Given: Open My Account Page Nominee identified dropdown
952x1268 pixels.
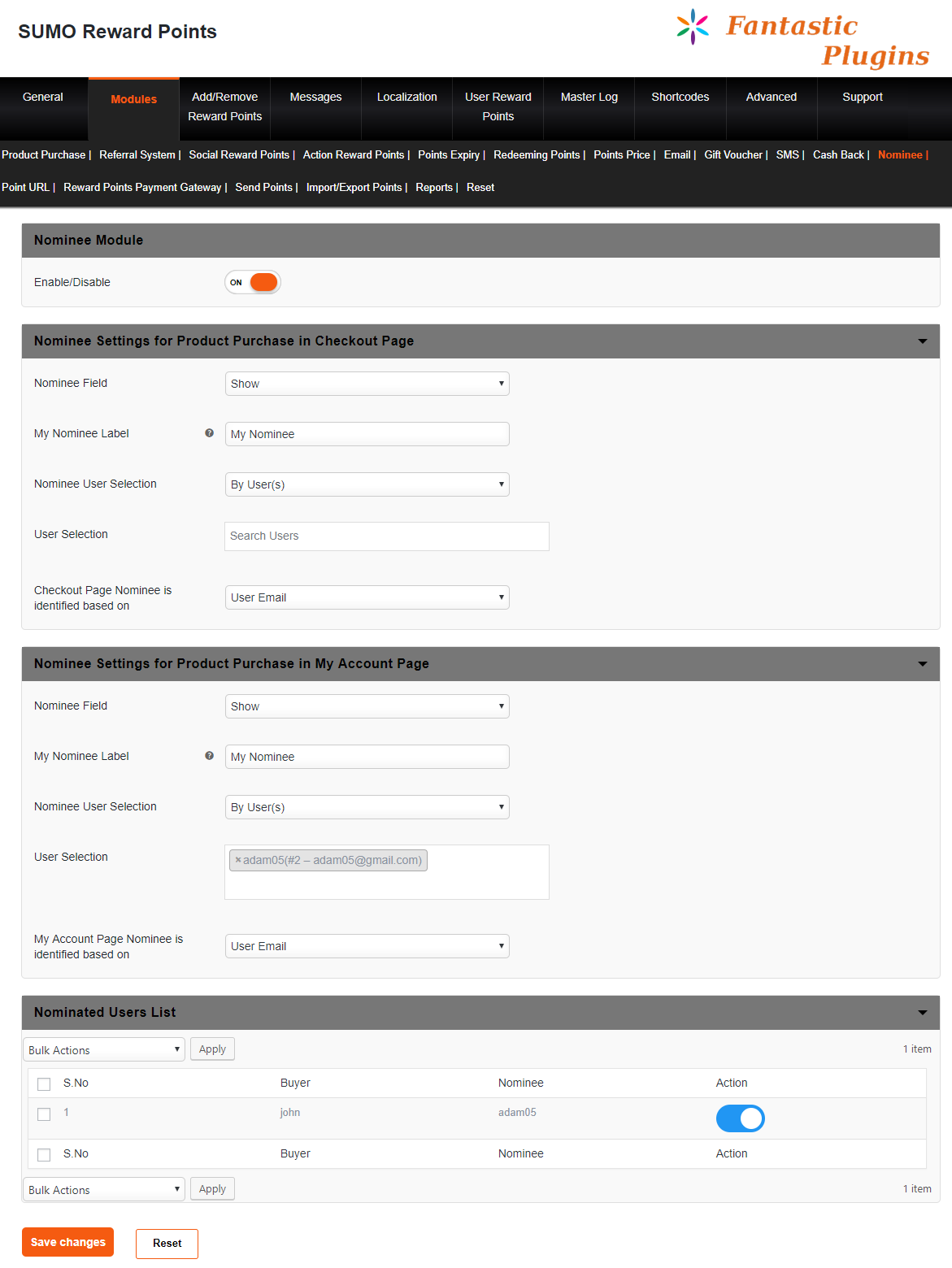Looking at the screenshot, I should tap(367, 946).
